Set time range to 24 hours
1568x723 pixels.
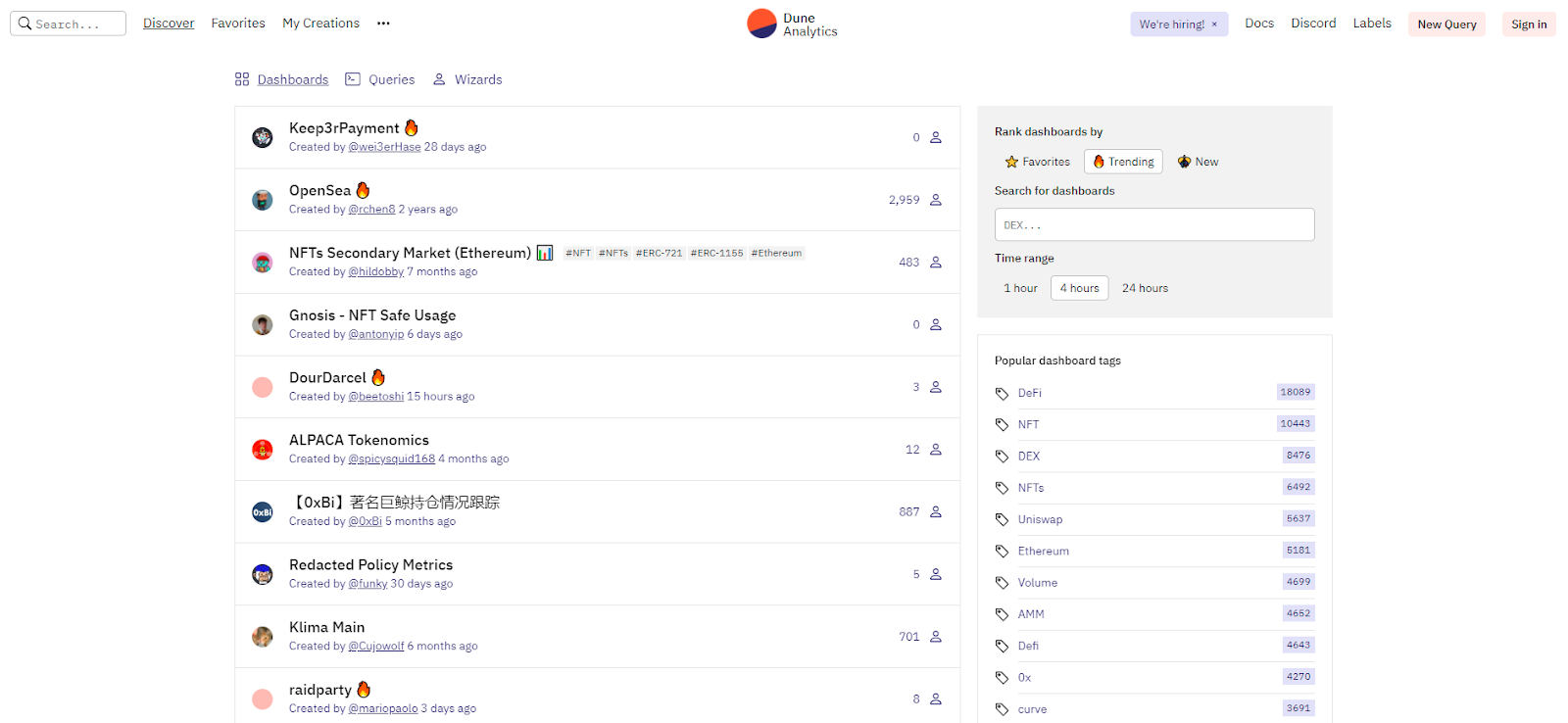[x=1145, y=288]
